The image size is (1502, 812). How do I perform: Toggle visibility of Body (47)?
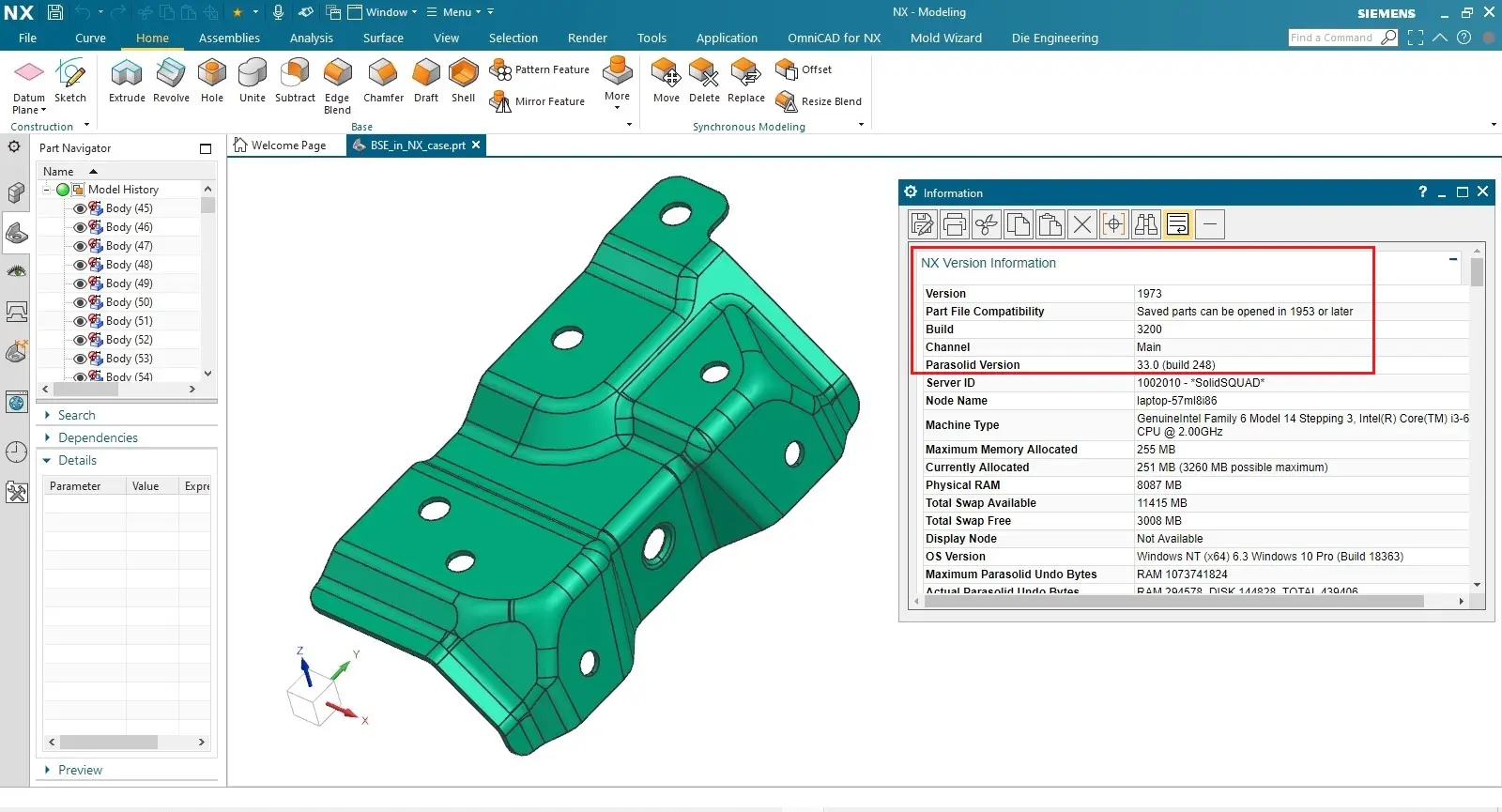click(x=80, y=246)
